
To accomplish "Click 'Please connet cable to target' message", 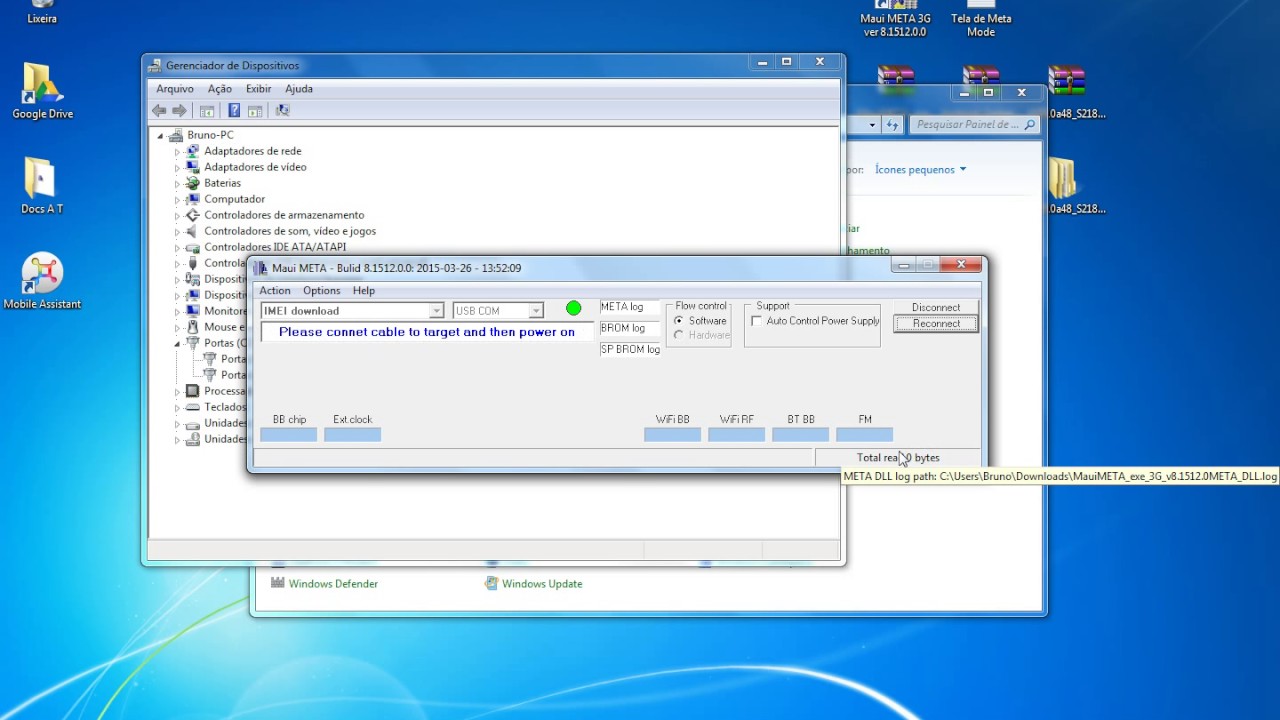I will pos(427,332).
